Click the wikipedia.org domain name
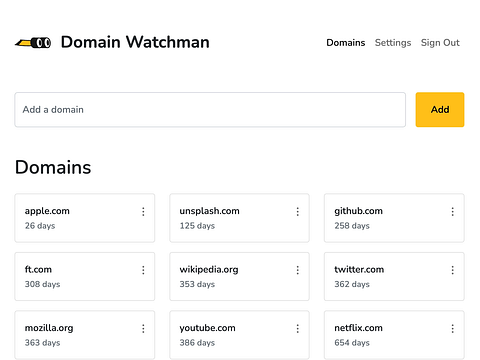The height and width of the screenshot is (360, 480). coord(209,270)
